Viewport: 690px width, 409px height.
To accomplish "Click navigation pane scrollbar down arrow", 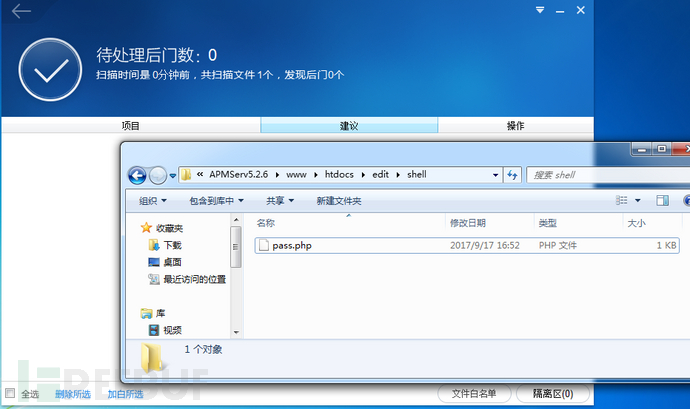I will [236, 332].
